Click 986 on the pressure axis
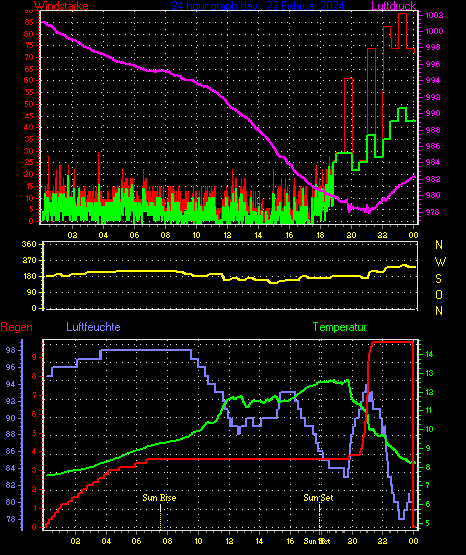The width and height of the screenshot is (466, 555). click(433, 146)
